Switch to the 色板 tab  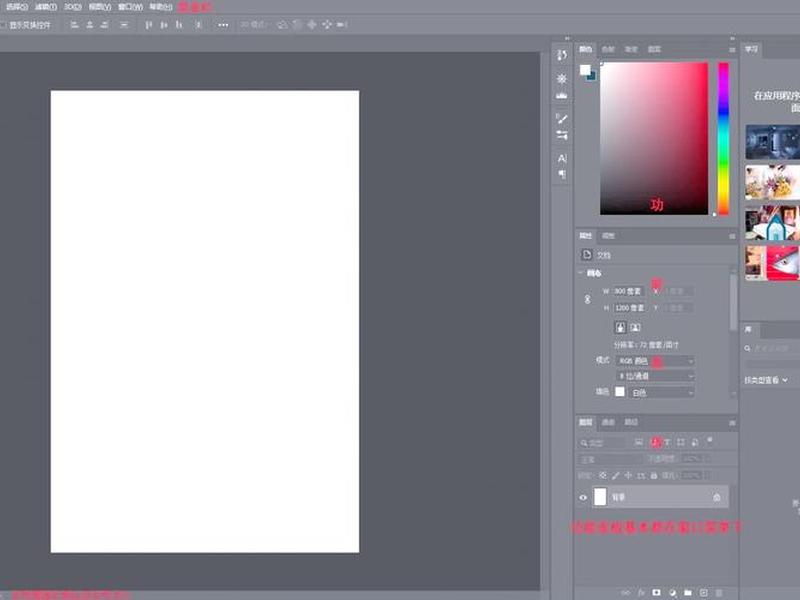point(608,49)
